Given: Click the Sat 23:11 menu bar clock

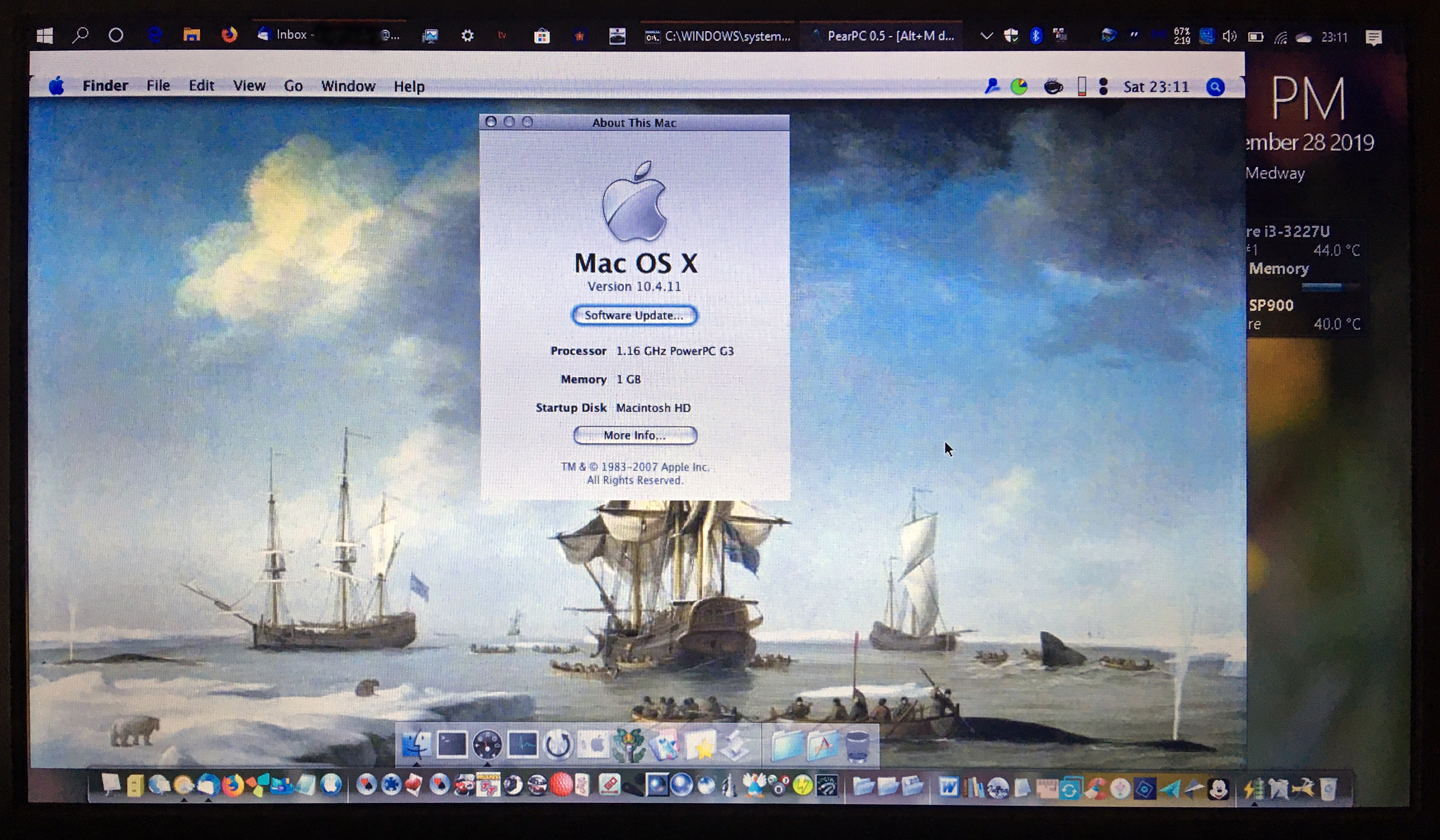Looking at the screenshot, I should (x=1156, y=87).
